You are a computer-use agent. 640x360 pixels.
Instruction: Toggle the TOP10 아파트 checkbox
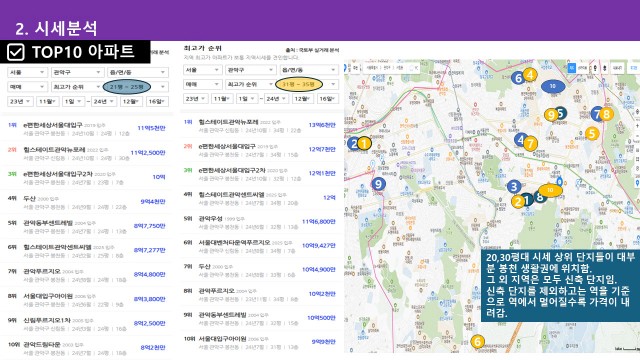click(16, 52)
